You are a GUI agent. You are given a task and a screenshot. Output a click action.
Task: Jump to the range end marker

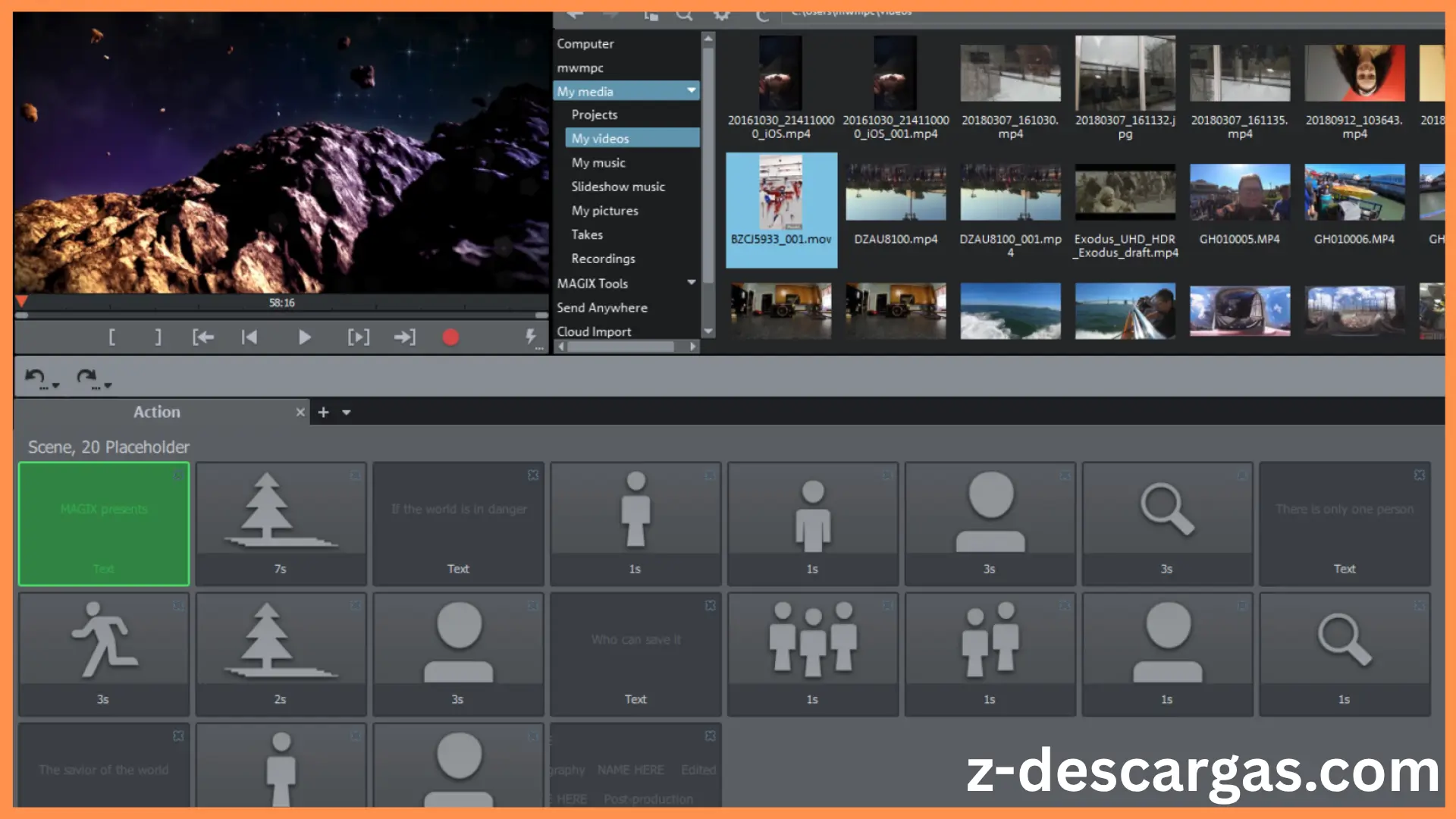(404, 337)
